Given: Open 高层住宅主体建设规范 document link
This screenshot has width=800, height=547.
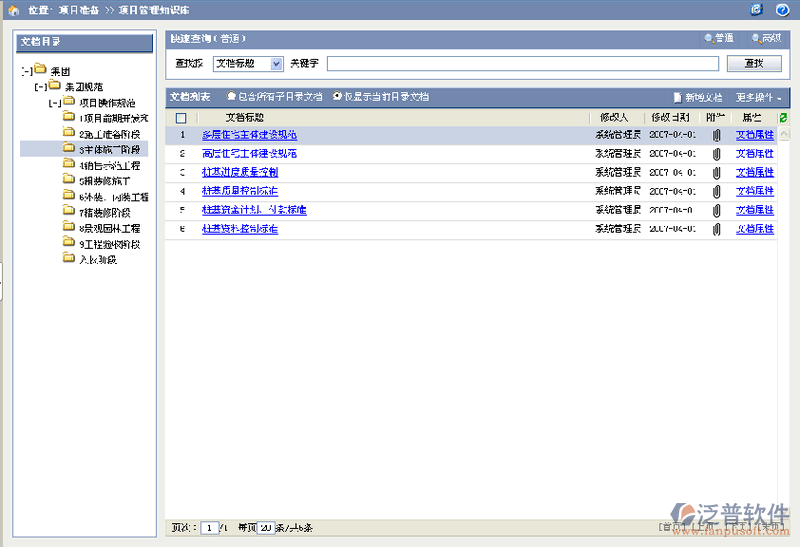Looking at the screenshot, I should click(249, 154).
